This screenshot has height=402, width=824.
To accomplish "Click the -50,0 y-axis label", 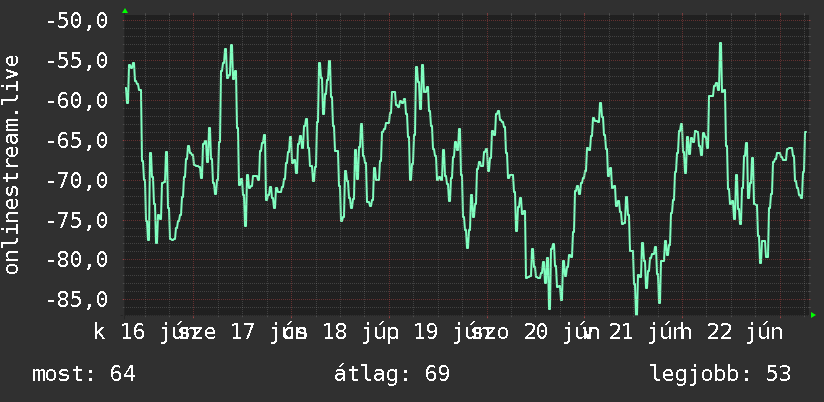I will pos(77,22).
